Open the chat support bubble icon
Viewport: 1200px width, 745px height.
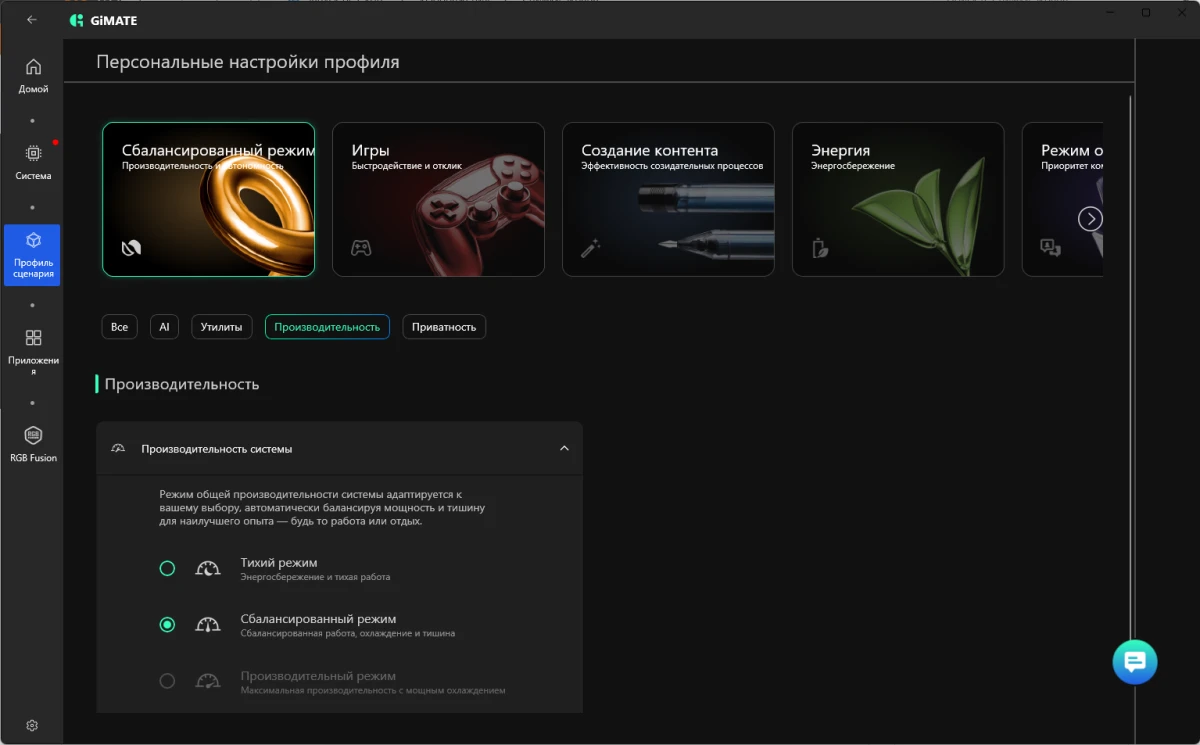[x=1134, y=662]
